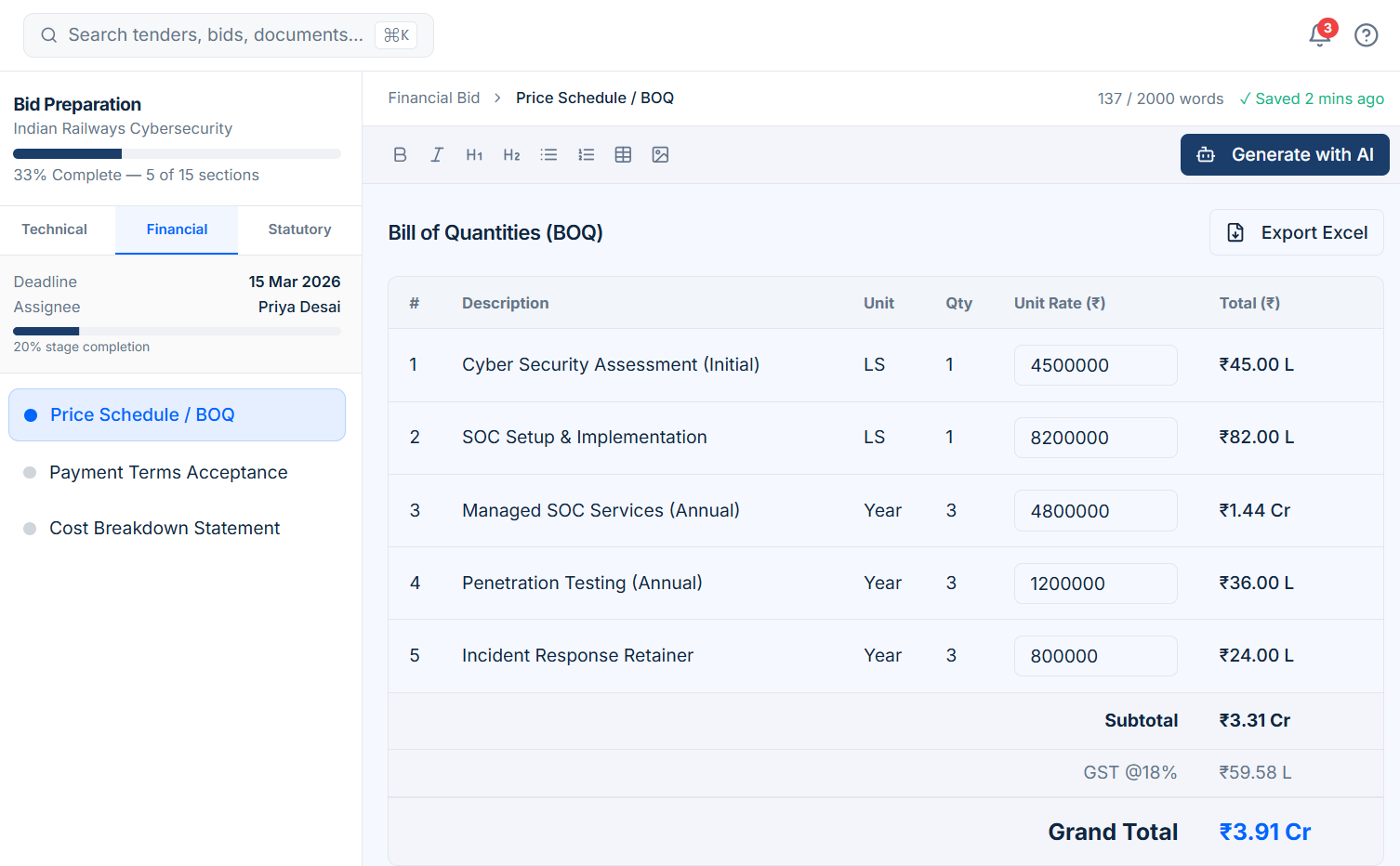Click assignee name 'Priya Desai'
The height and width of the screenshot is (866, 1400).
coord(299,307)
